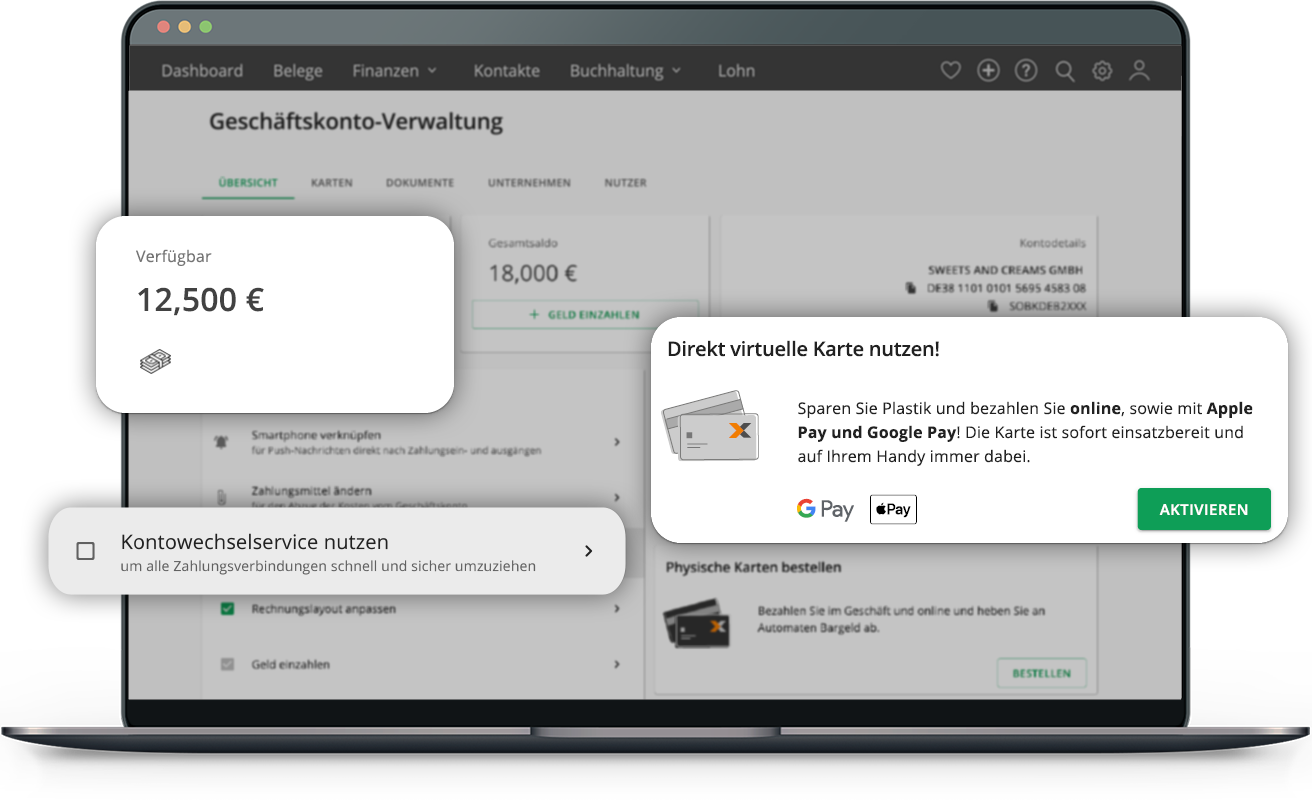Open settings with the gear icon

(1102, 71)
